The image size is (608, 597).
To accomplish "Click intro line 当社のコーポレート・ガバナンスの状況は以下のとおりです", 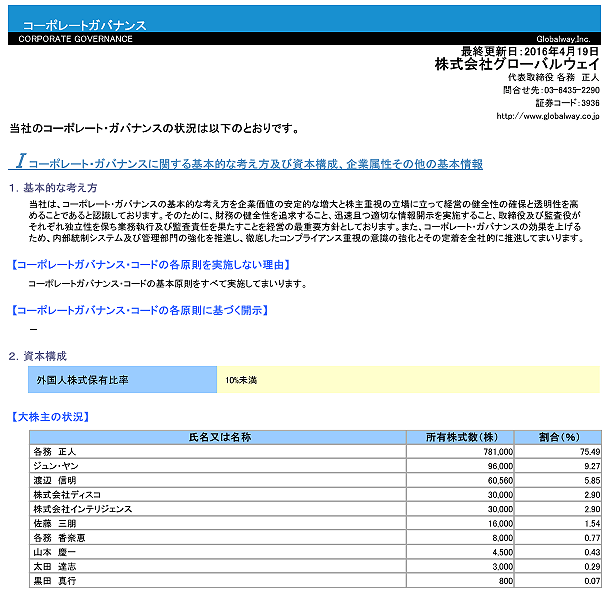I will coord(154,128).
